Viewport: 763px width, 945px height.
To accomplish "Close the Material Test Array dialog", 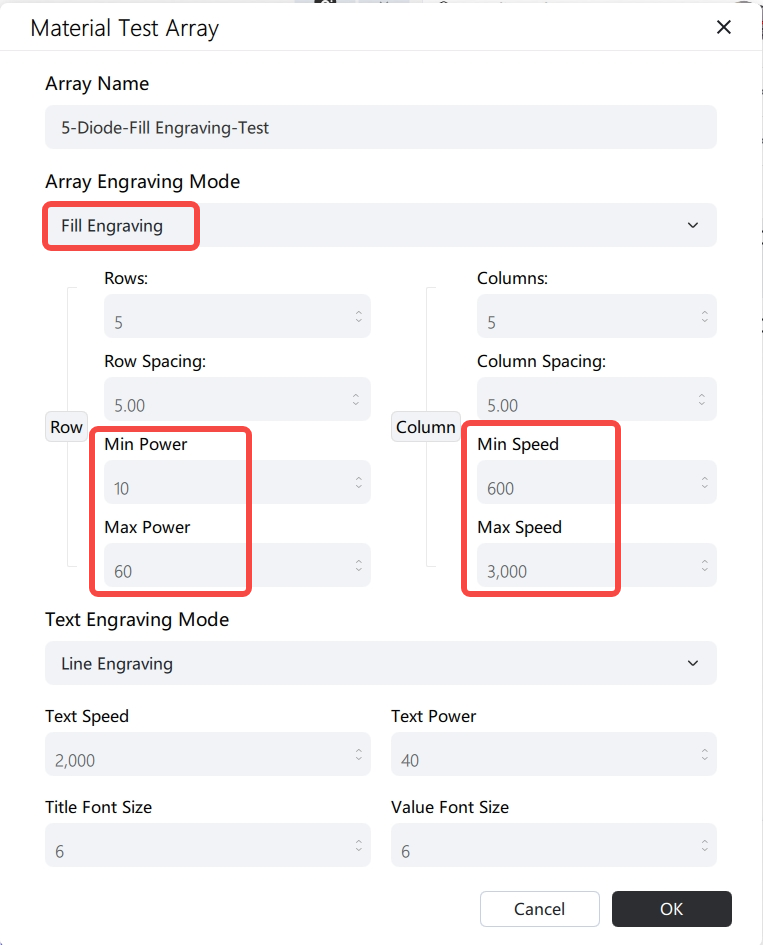I will [723, 27].
